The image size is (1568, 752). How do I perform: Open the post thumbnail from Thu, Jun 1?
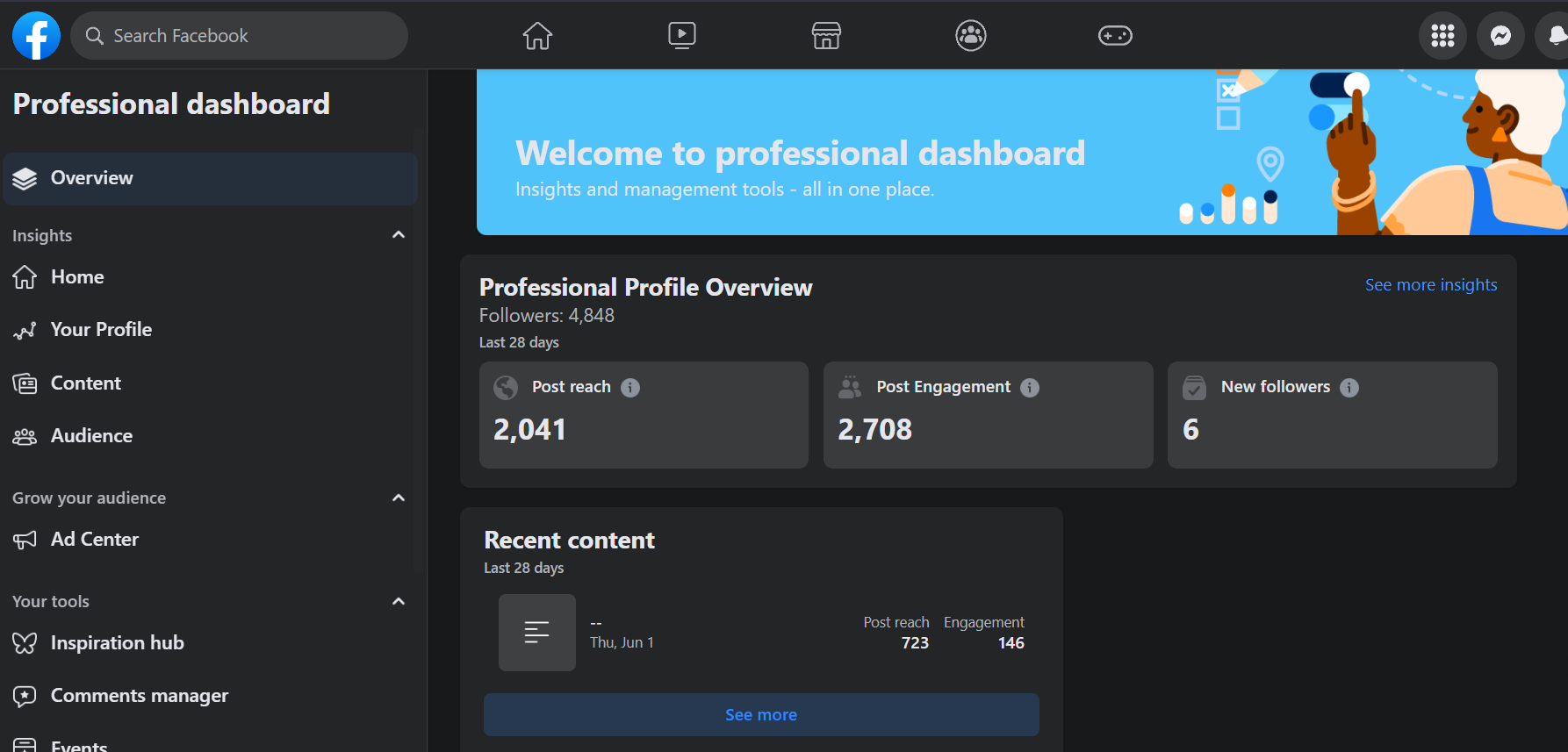[x=537, y=633]
